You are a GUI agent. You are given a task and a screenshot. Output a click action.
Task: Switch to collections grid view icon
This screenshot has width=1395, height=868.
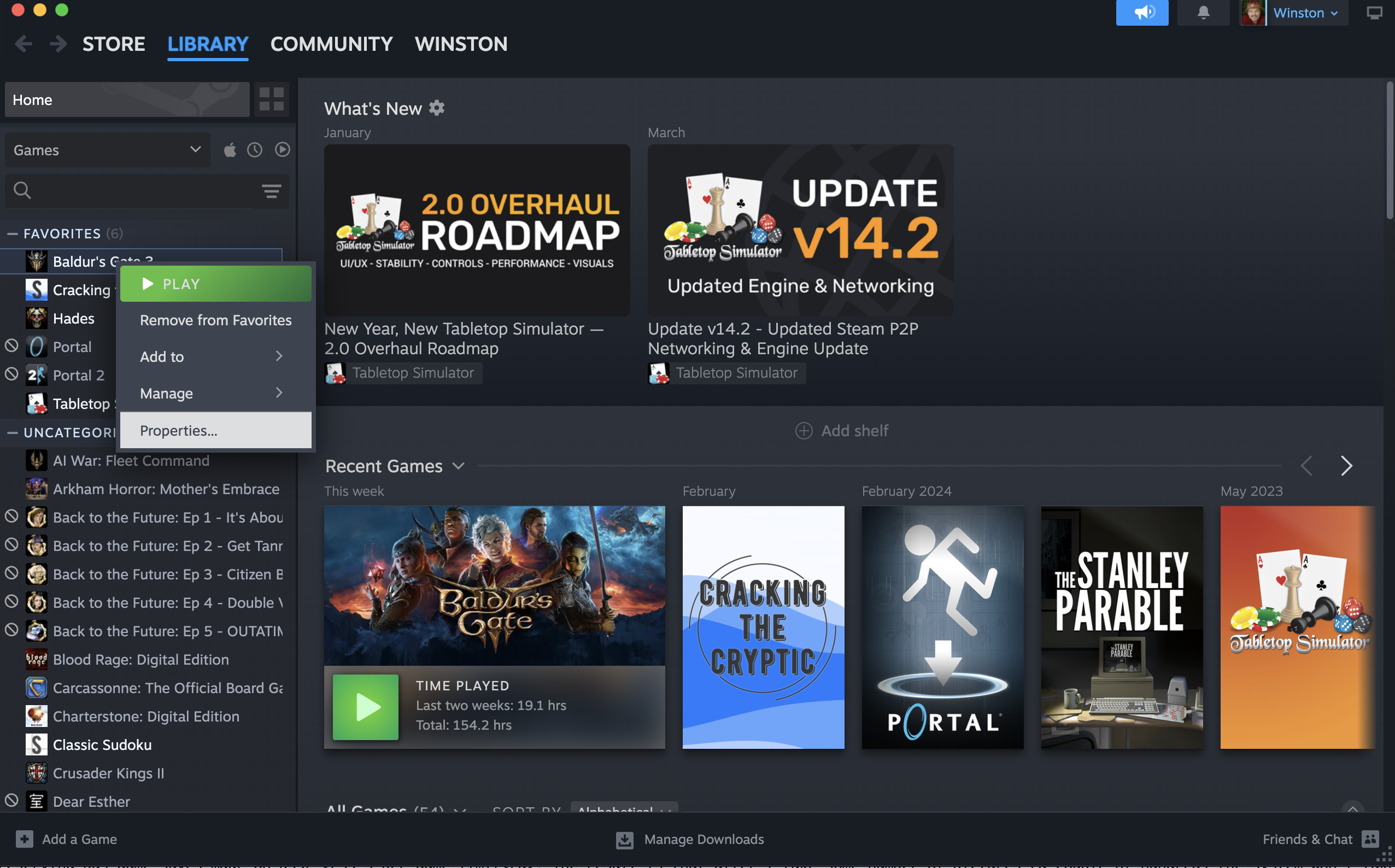(272, 99)
